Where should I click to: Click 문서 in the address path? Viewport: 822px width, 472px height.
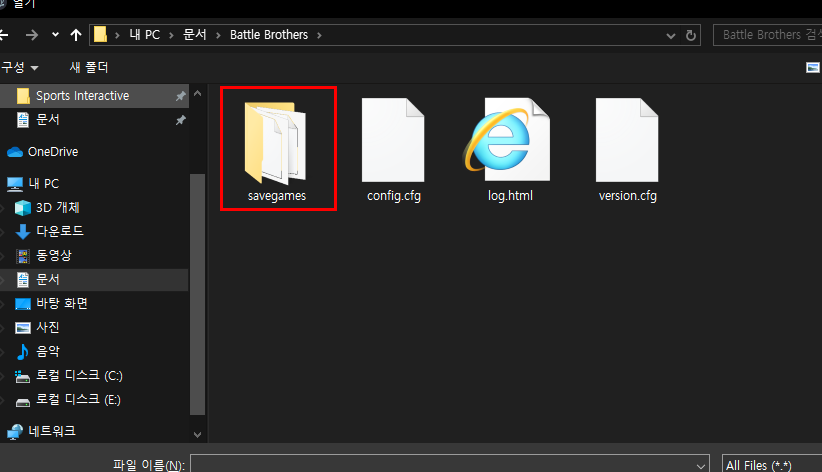(x=194, y=35)
